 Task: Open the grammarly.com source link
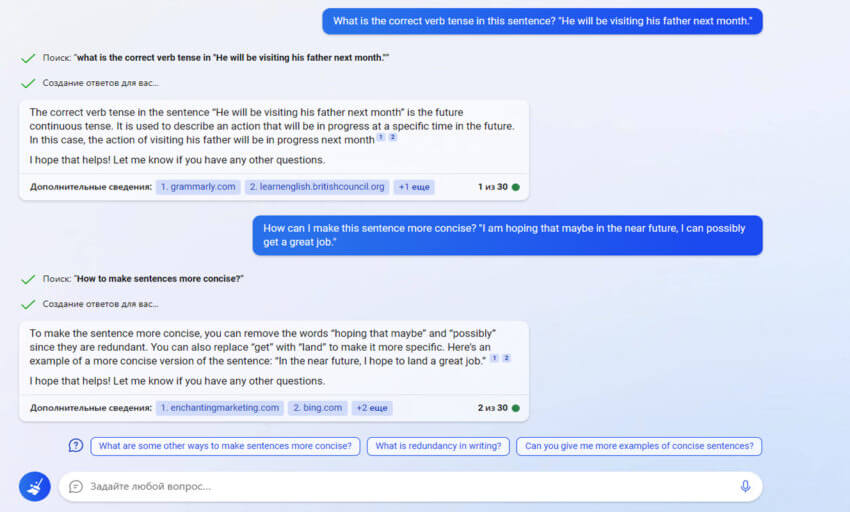point(198,187)
